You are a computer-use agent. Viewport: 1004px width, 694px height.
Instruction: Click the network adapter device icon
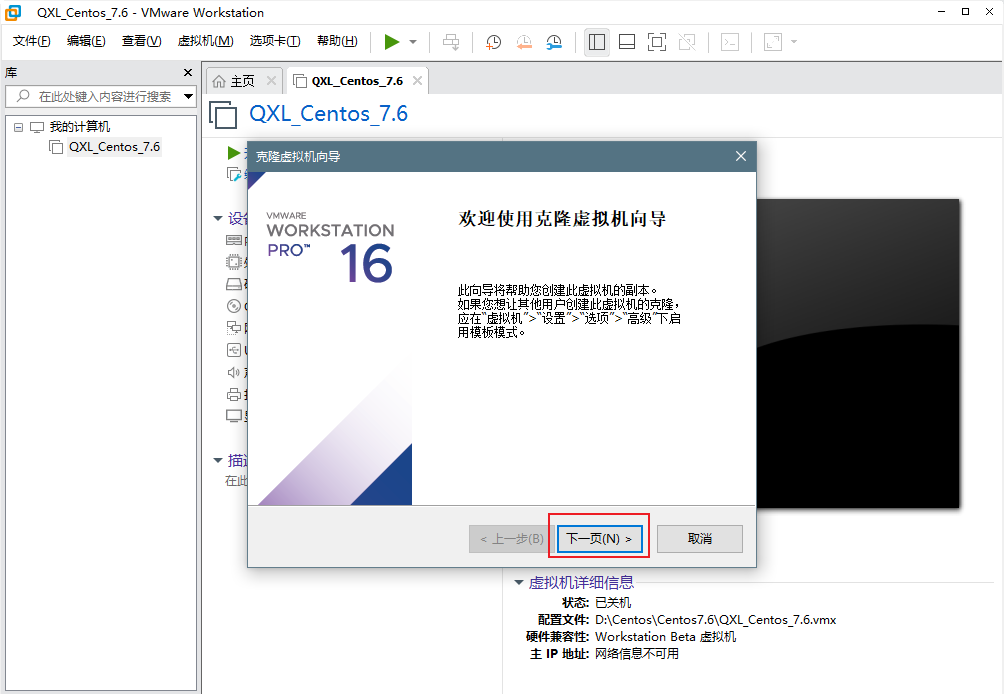[x=234, y=328]
